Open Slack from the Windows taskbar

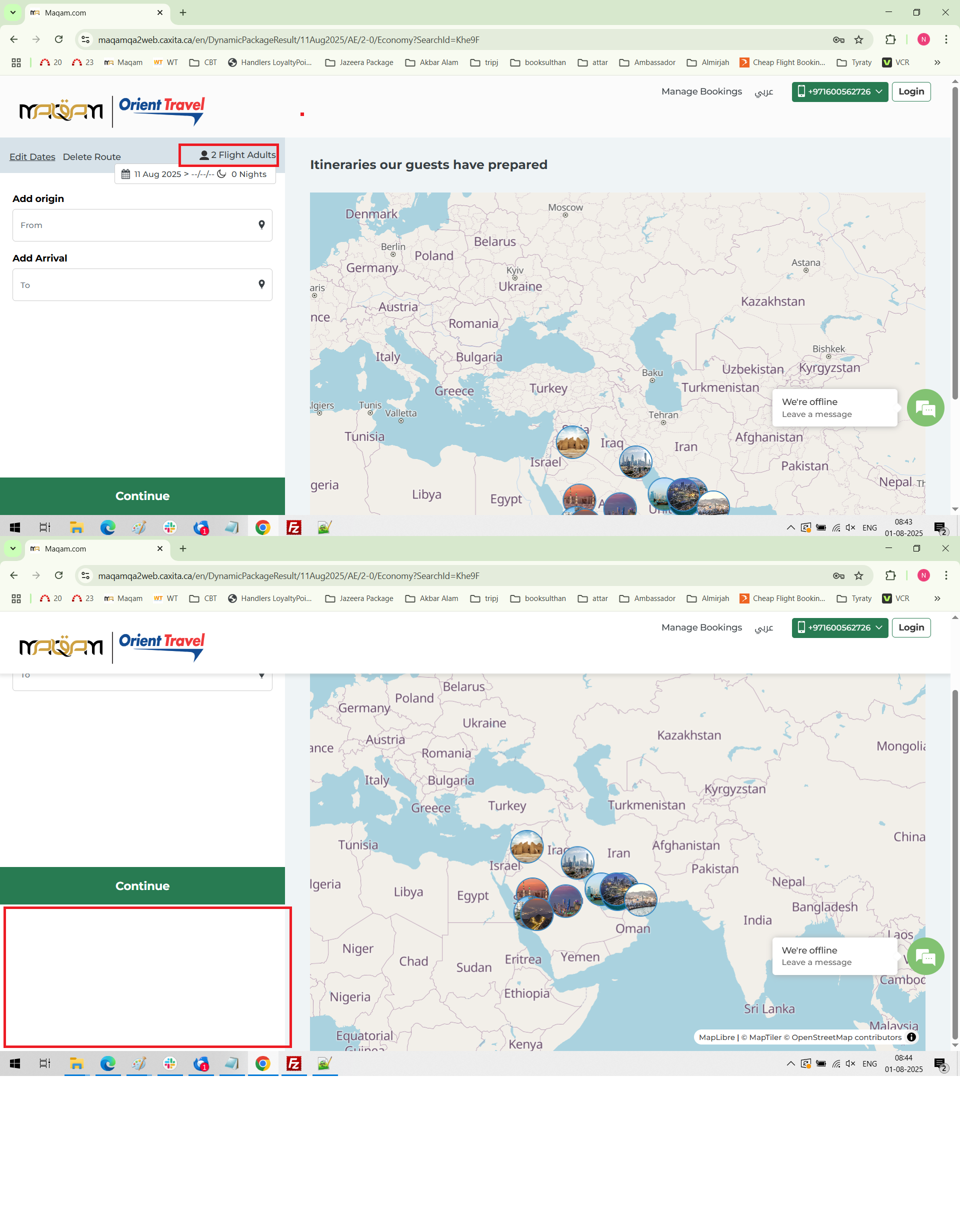point(170,527)
